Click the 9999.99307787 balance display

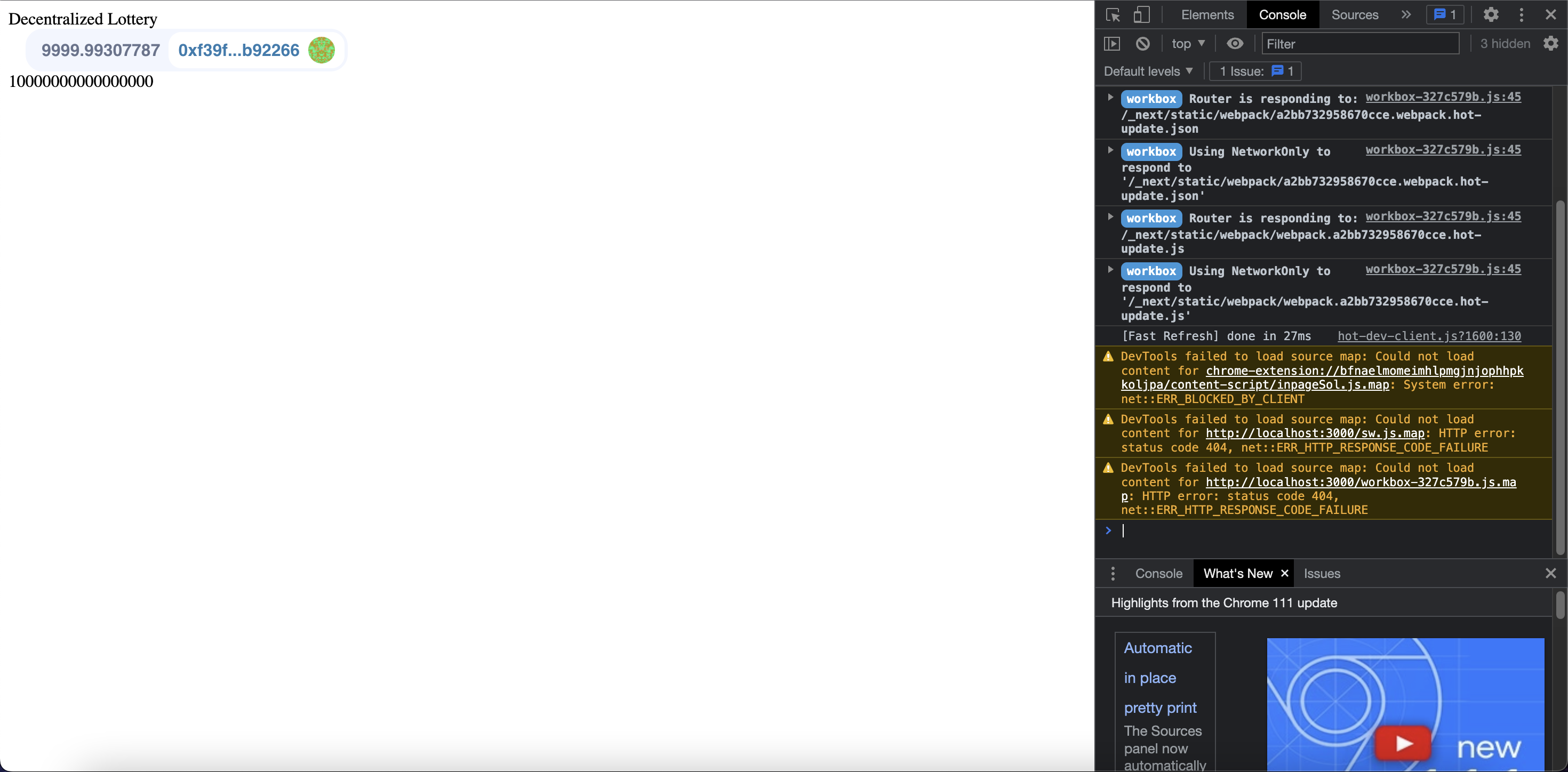click(100, 50)
